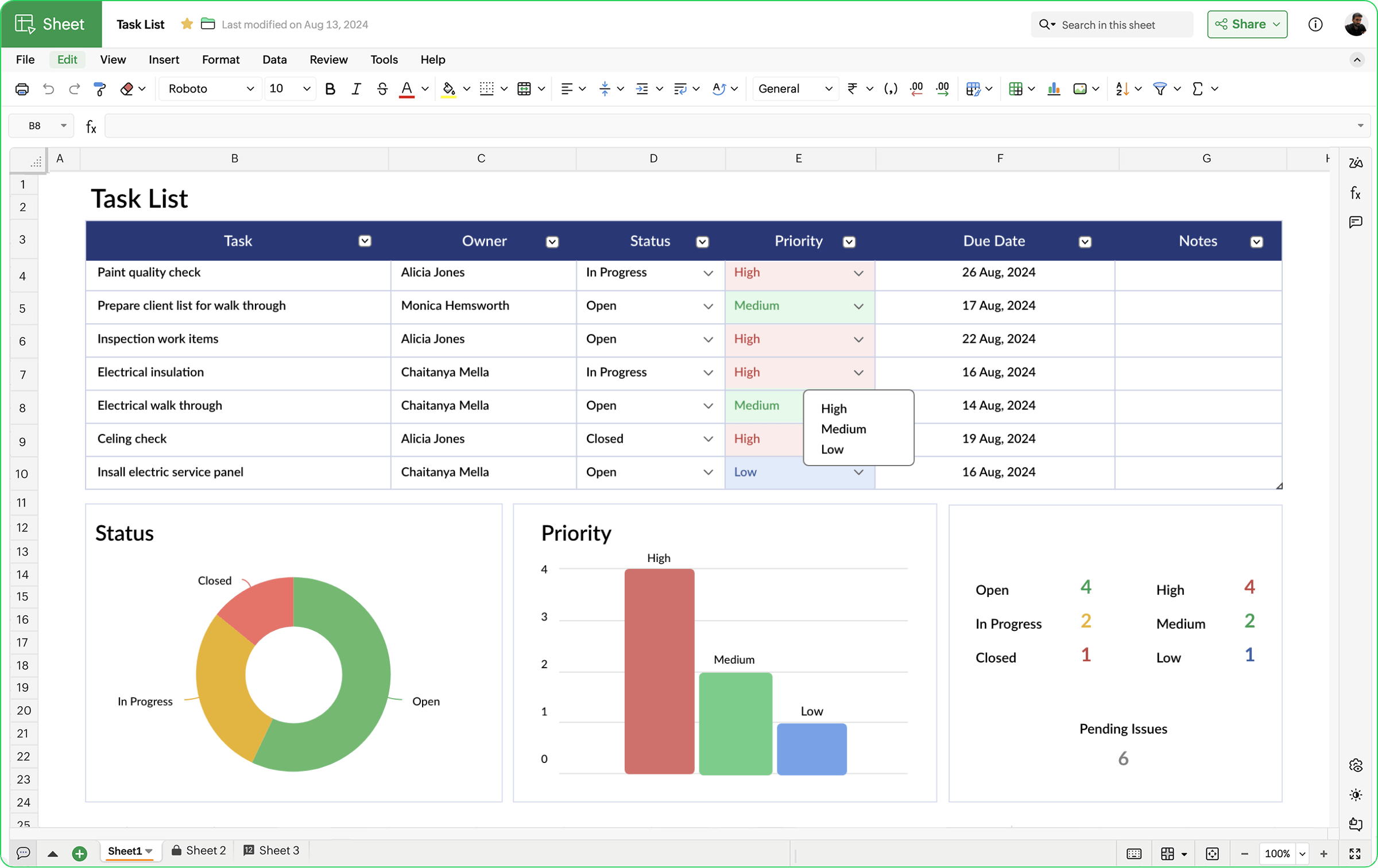Screen dimensions: 1378x868
Task: Toggle italic formatting
Action: (x=355, y=88)
